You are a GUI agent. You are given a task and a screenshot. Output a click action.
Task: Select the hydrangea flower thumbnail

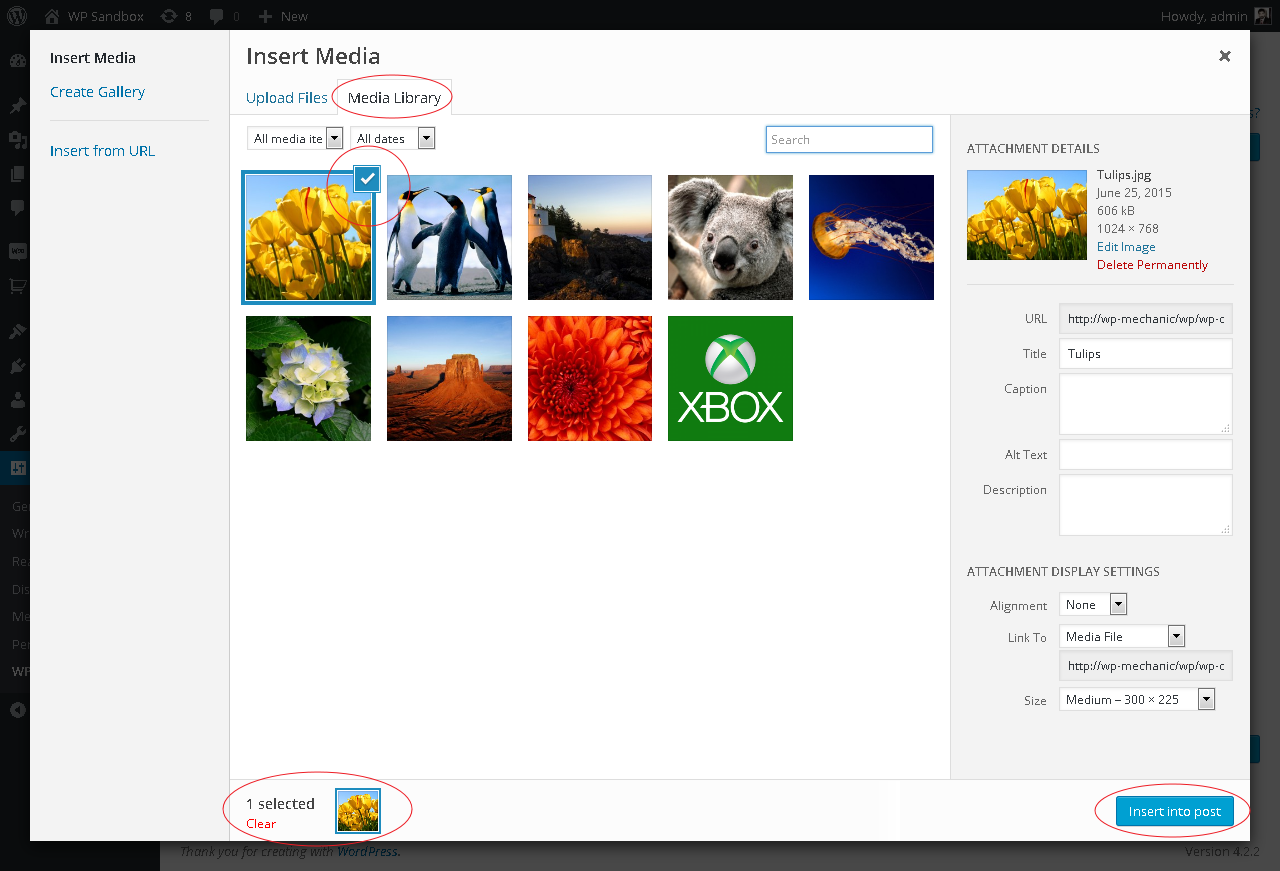point(308,378)
